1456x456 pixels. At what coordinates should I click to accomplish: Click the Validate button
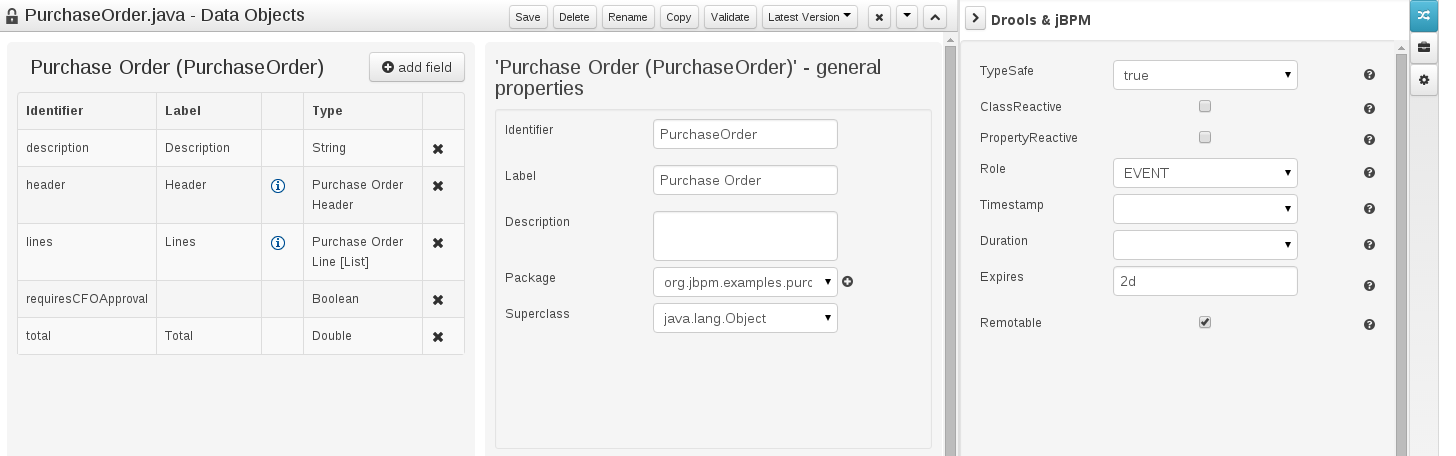(x=730, y=17)
